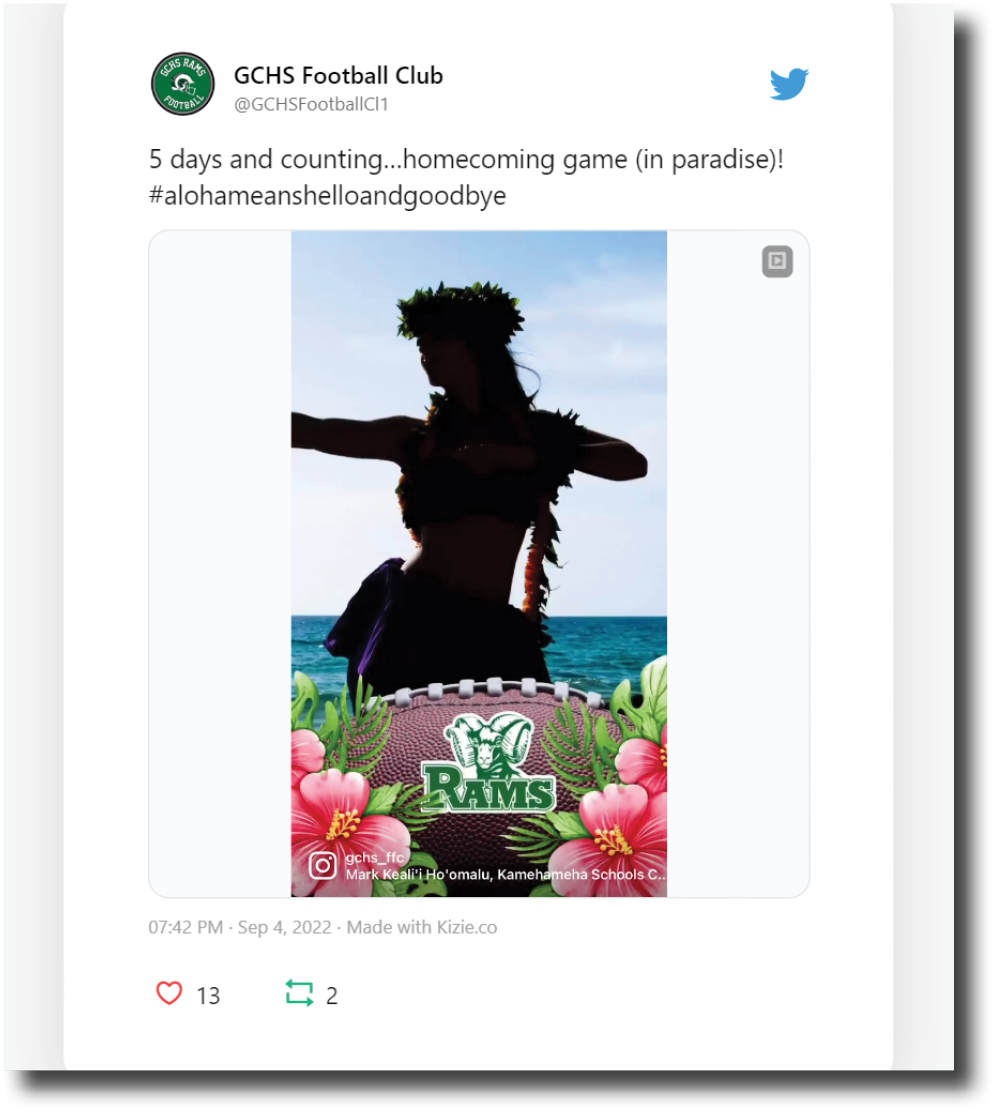Click the like count of 13

point(208,996)
